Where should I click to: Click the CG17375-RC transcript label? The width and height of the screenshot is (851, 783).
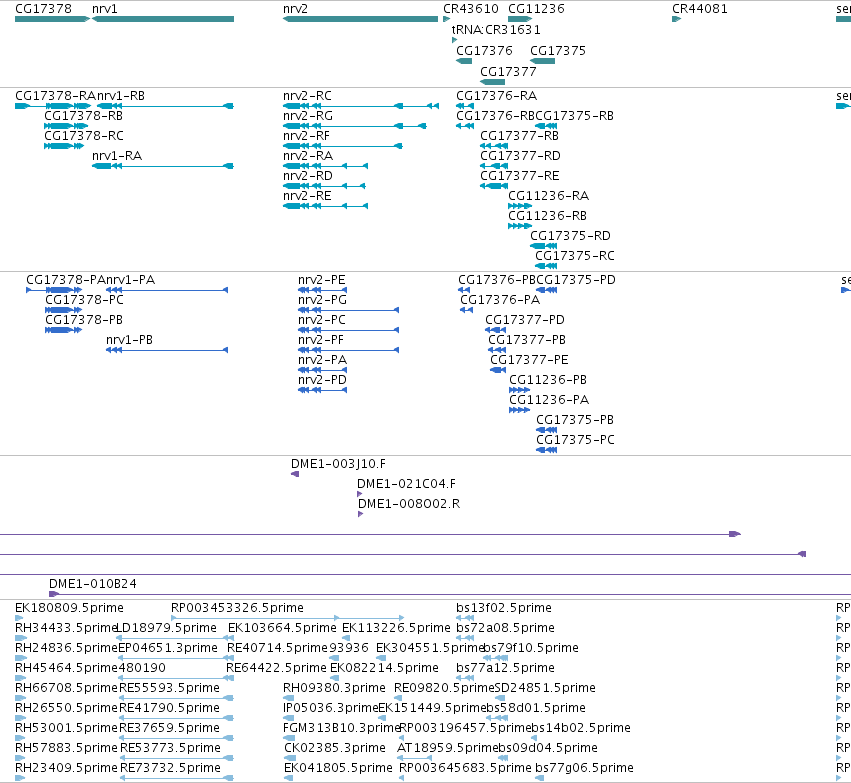point(575,256)
